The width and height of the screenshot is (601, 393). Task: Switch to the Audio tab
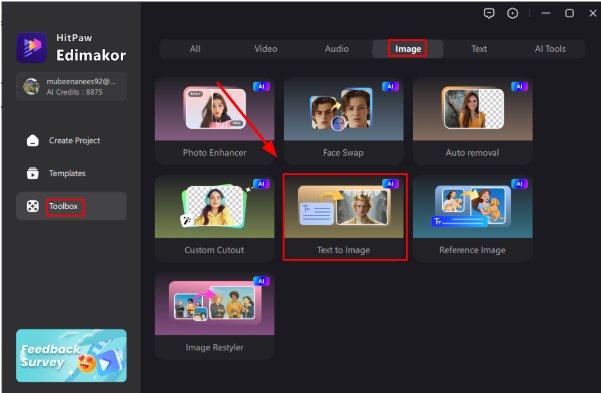pos(337,49)
